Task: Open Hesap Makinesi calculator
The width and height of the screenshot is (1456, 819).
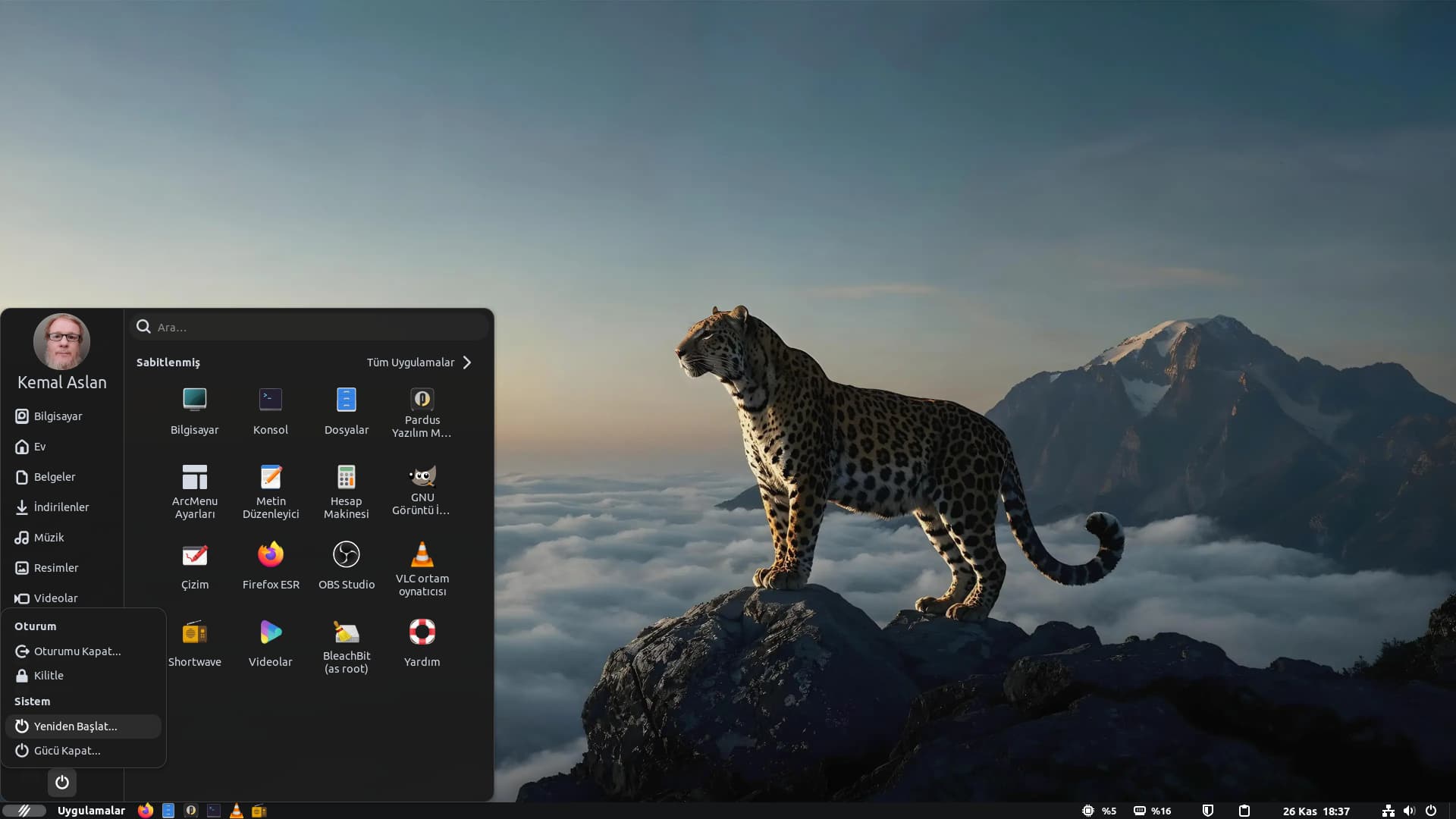Action: click(x=347, y=490)
